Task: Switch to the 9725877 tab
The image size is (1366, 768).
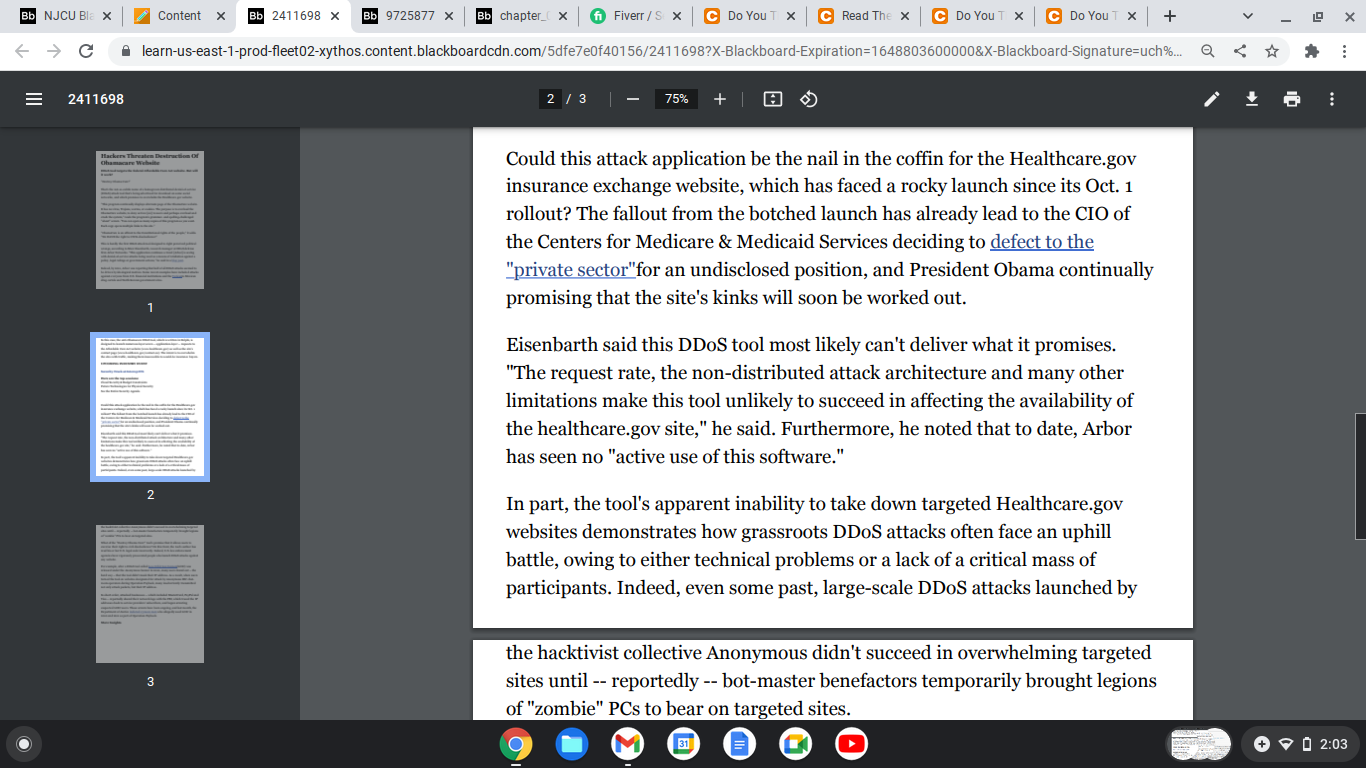Action: click(x=408, y=16)
